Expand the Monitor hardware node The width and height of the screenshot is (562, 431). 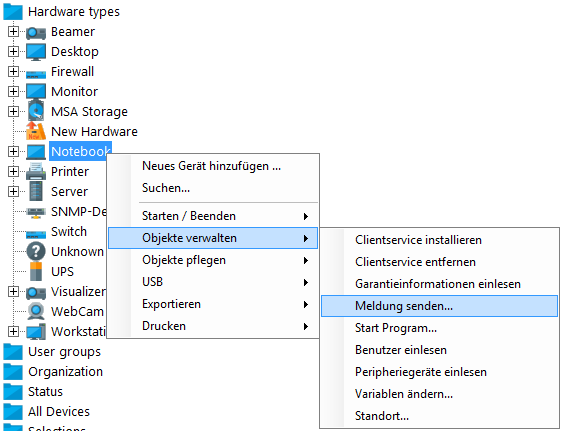pos(13,92)
